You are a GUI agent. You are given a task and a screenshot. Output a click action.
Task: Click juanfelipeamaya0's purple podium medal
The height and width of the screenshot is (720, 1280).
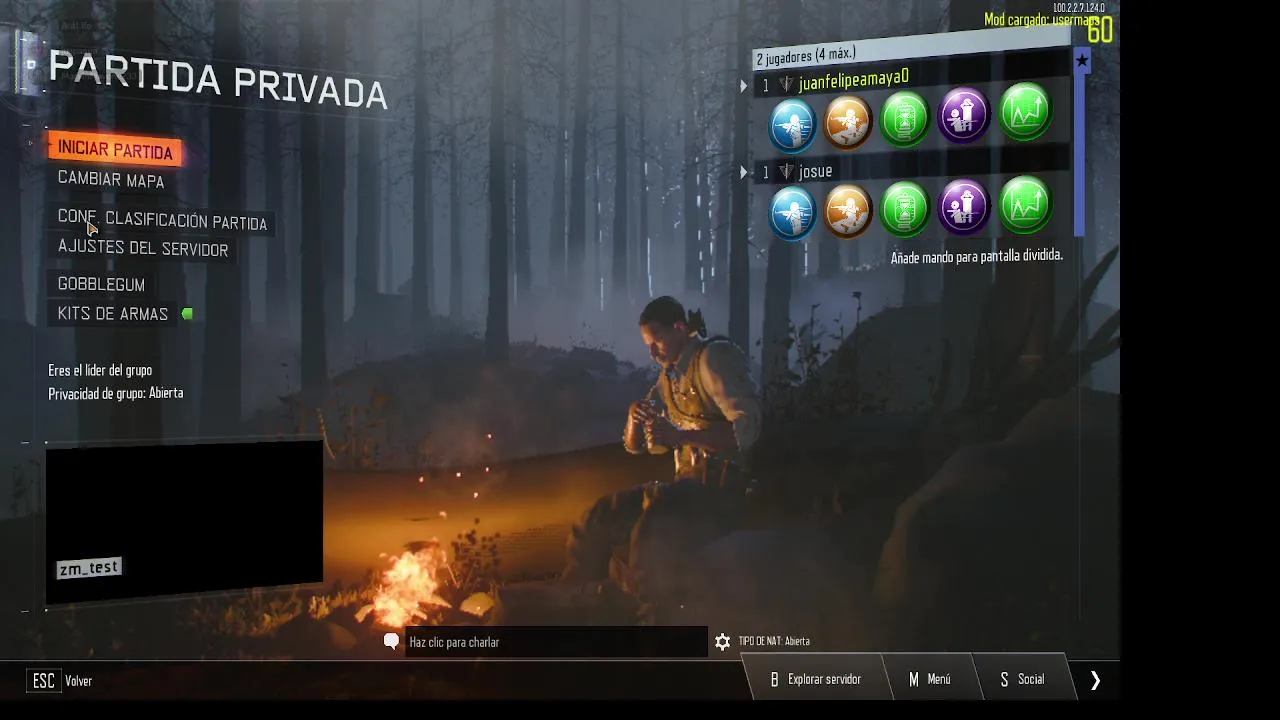(x=964, y=114)
